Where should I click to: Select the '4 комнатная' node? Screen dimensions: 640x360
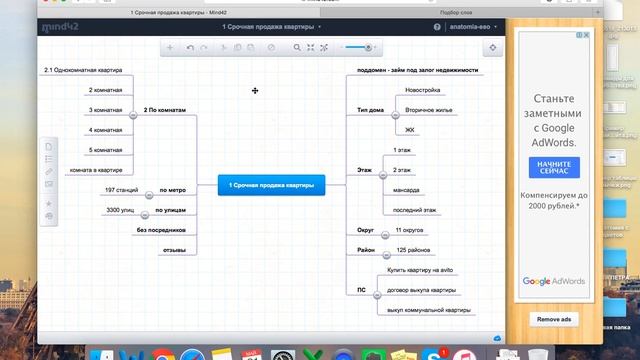click(106, 130)
